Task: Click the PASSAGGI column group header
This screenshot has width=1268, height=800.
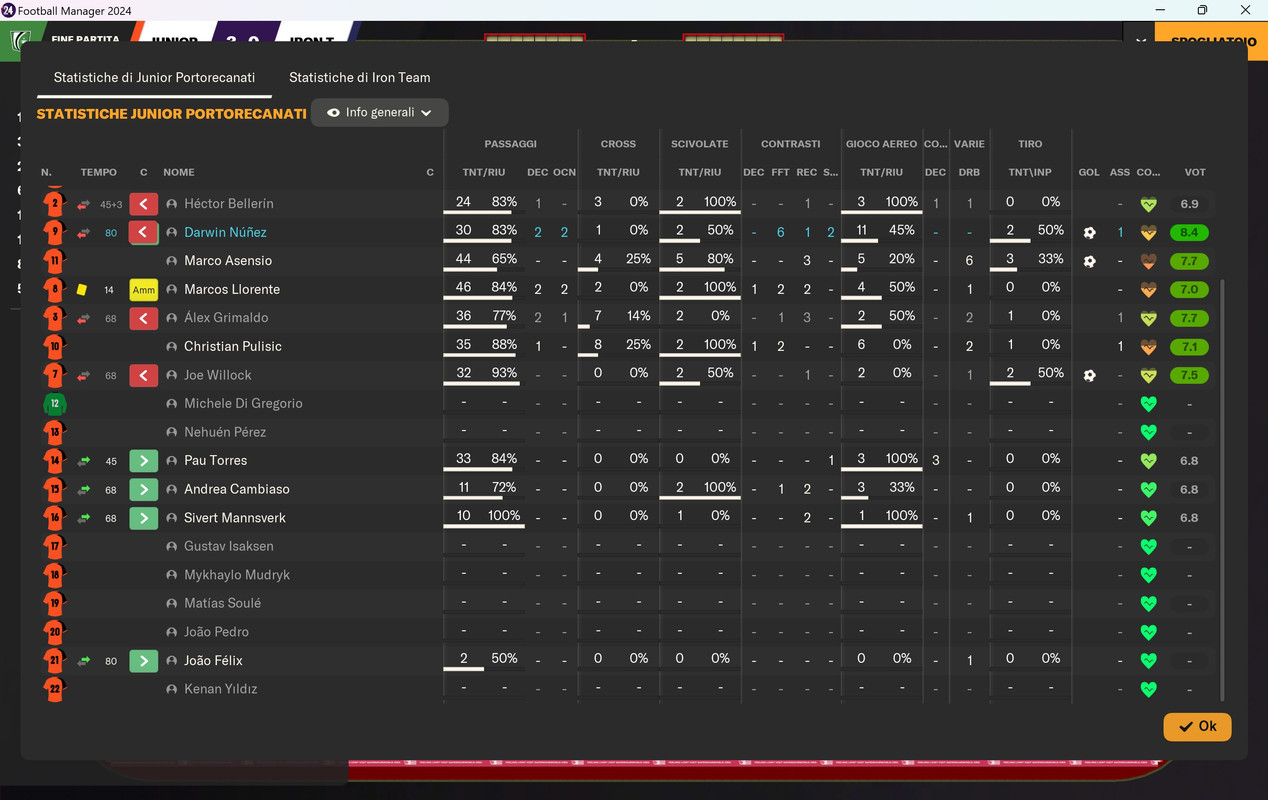Action: (510, 144)
